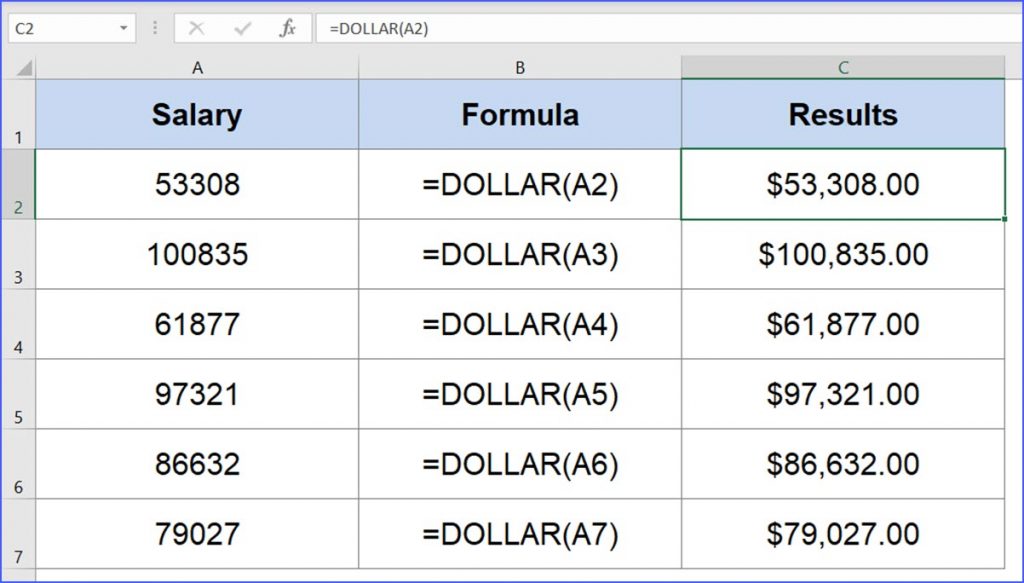
Task: Click the Insert Function fx icon
Action: point(286,28)
